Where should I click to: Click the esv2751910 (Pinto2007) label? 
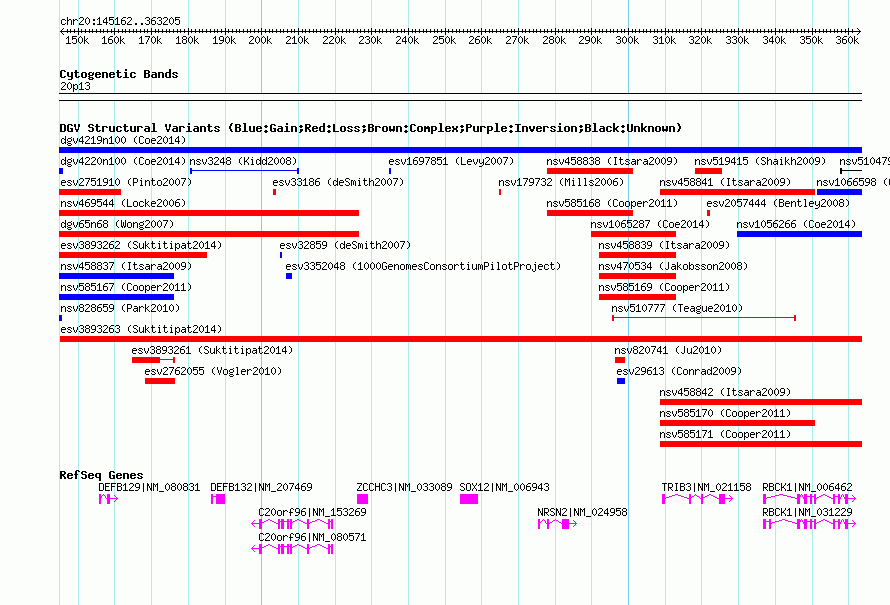pyautogui.click(x=126, y=182)
